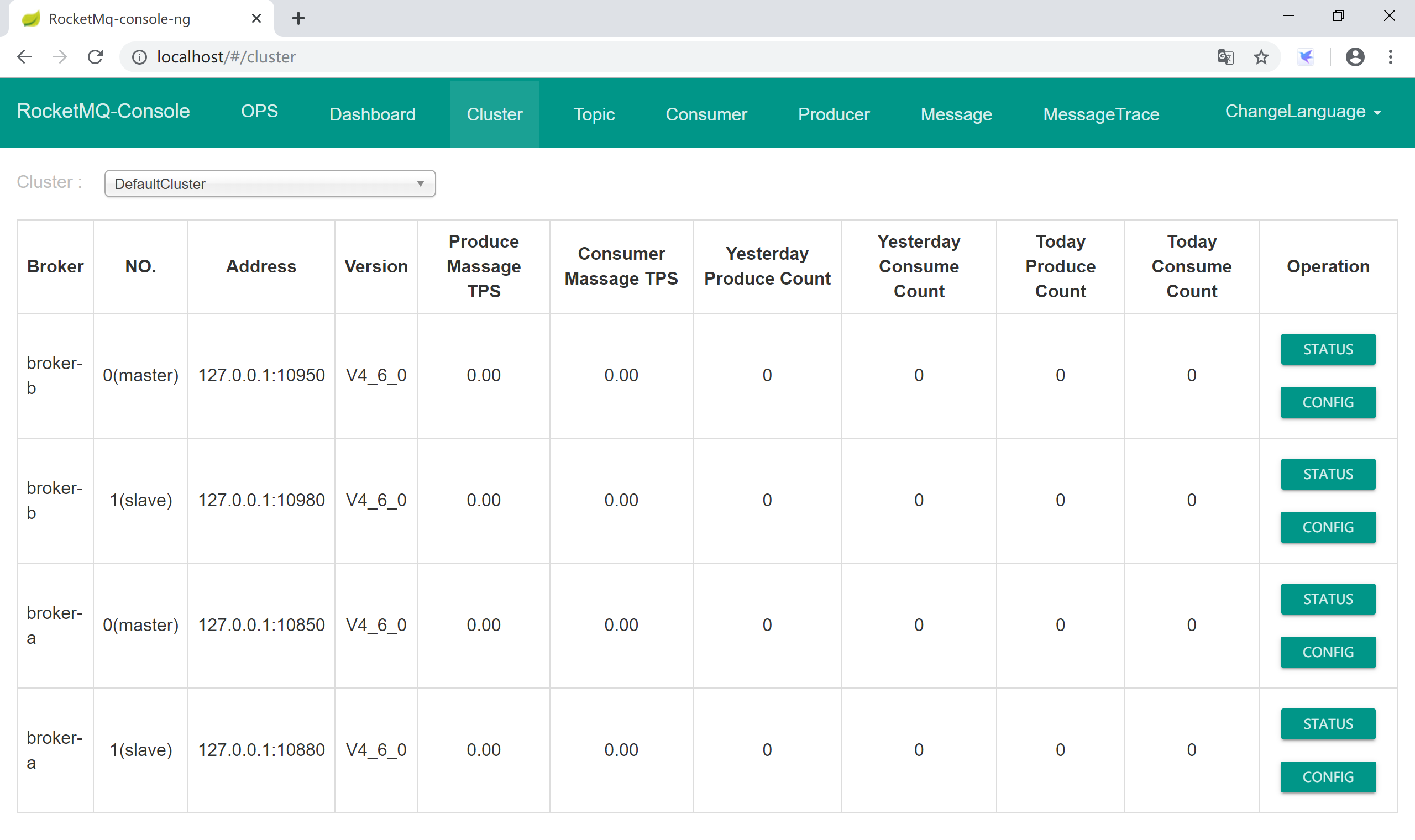Close the RocketMq-console-ng tab
This screenshot has width=1415, height=840.
tap(256, 19)
